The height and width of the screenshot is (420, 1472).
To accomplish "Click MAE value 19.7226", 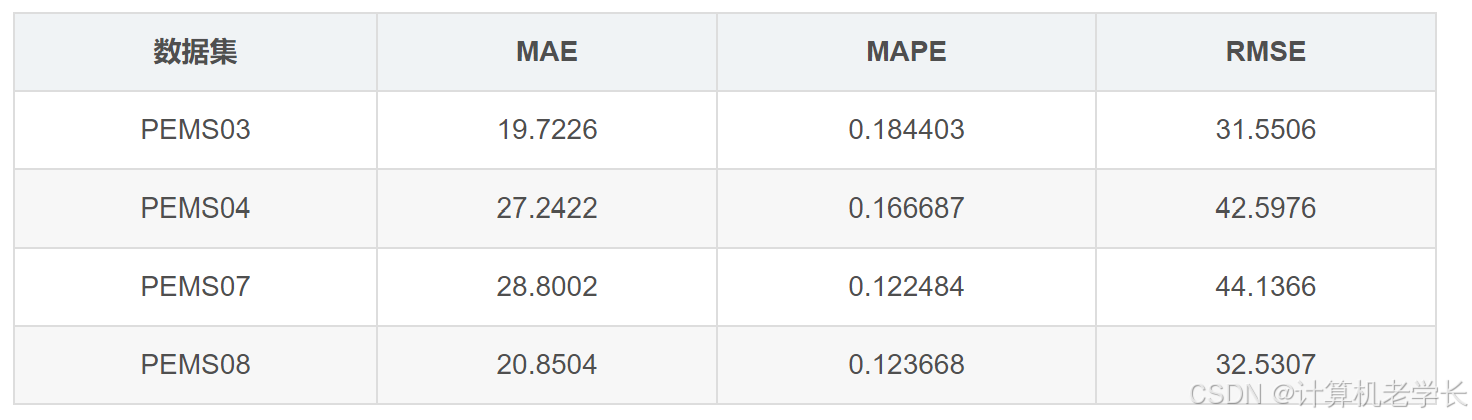I will [x=547, y=130].
